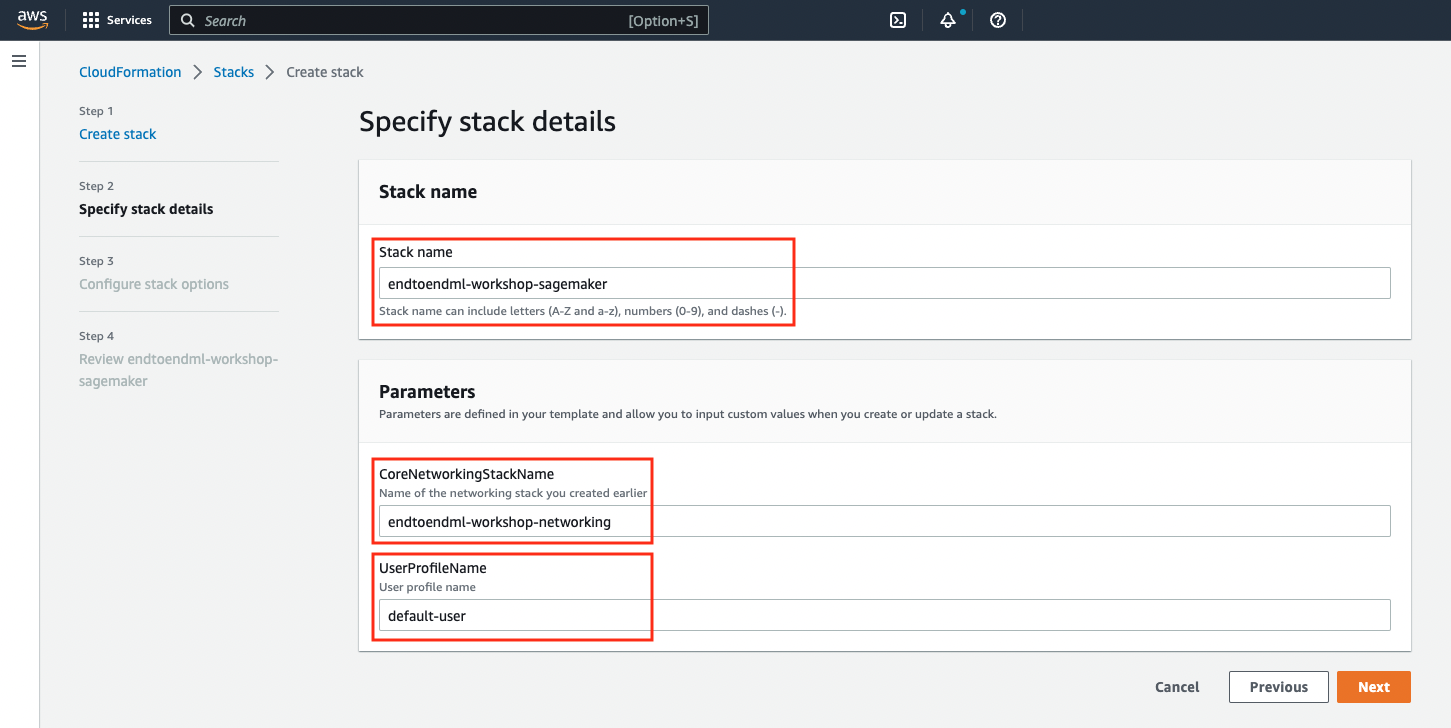This screenshot has width=1451, height=728.
Task: Open the Services grid menu
Action: (x=91, y=20)
